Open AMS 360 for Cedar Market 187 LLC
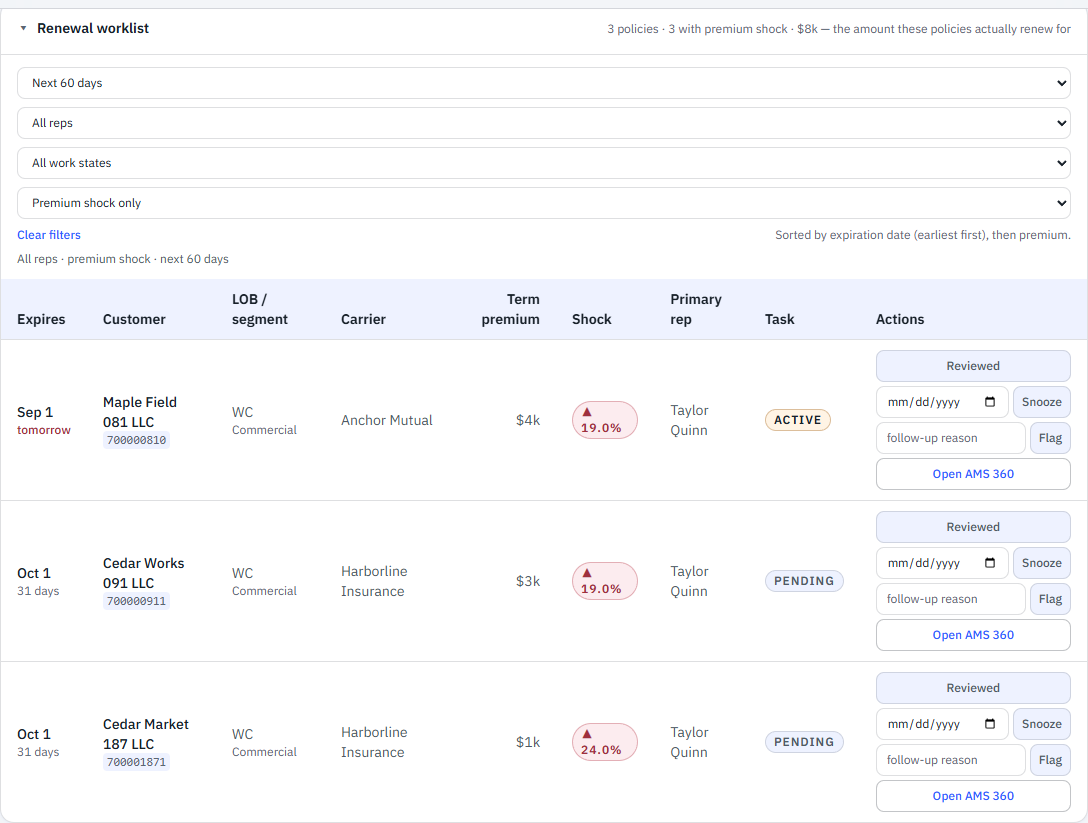The height and width of the screenshot is (823, 1088). [x=973, y=796]
